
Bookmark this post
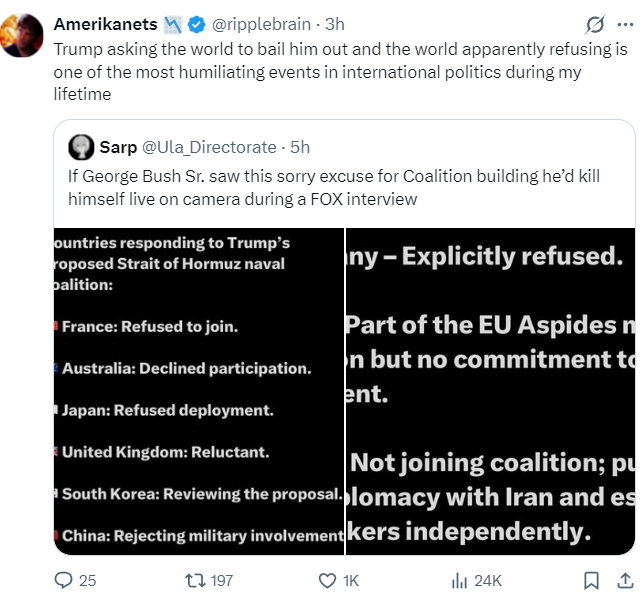point(591,580)
